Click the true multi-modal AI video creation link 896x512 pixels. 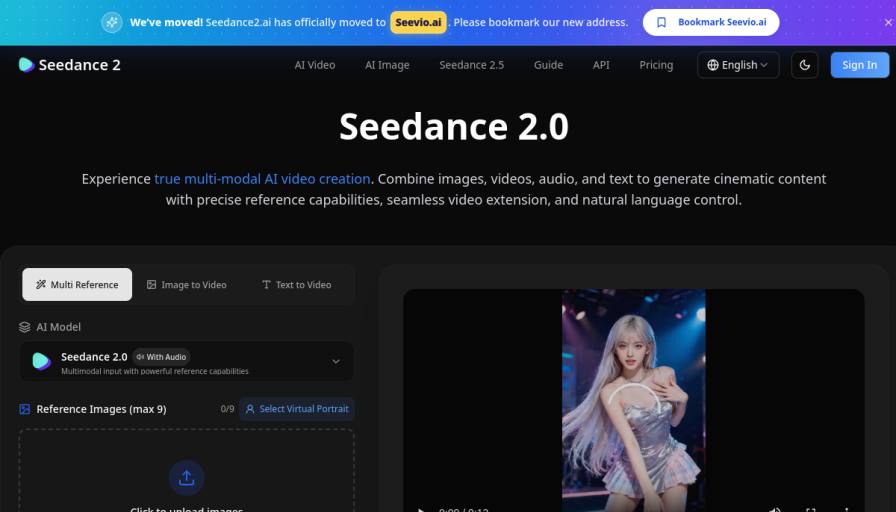[262, 179]
